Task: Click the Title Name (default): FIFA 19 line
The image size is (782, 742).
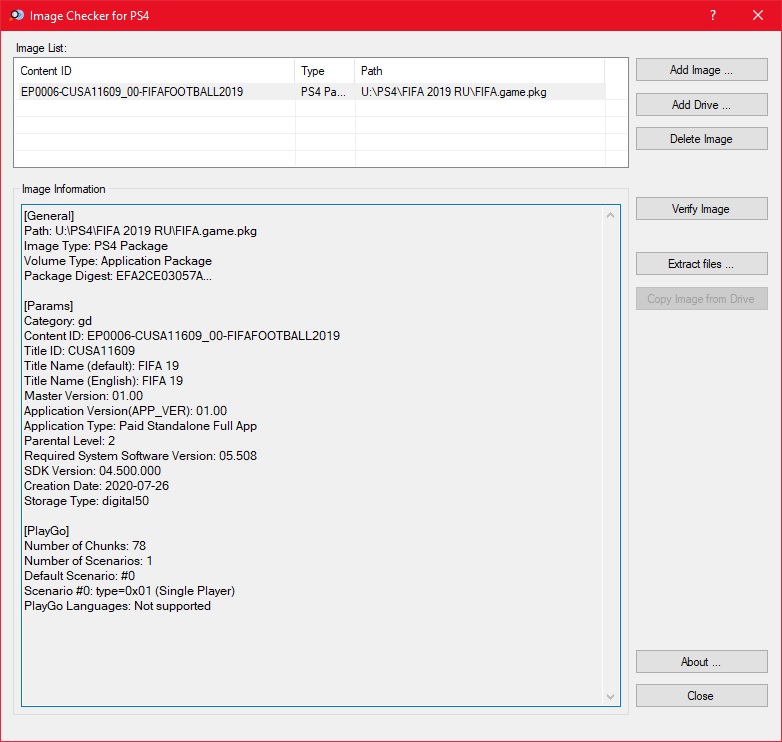Action: (x=101, y=366)
